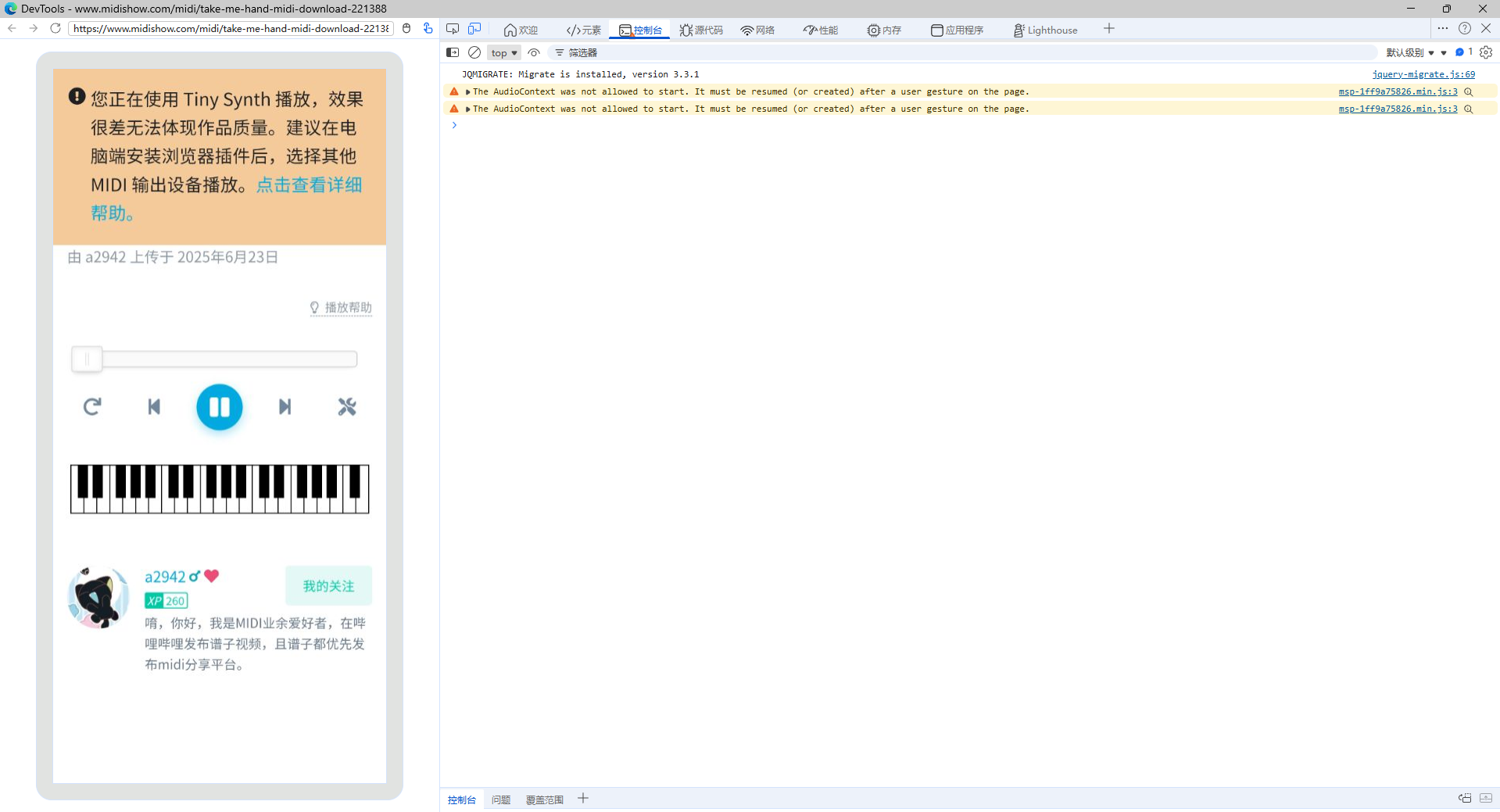Expand the first AudioContext warning
Viewport: 1500px width, 812px height.
[467, 91]
